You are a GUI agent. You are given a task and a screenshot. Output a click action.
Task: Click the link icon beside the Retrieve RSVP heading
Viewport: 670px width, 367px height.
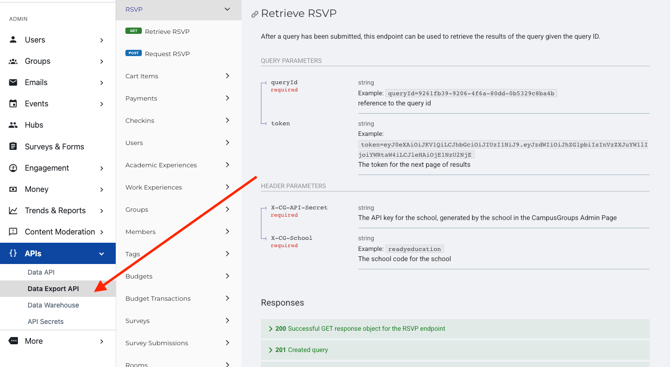click(255, 14)
